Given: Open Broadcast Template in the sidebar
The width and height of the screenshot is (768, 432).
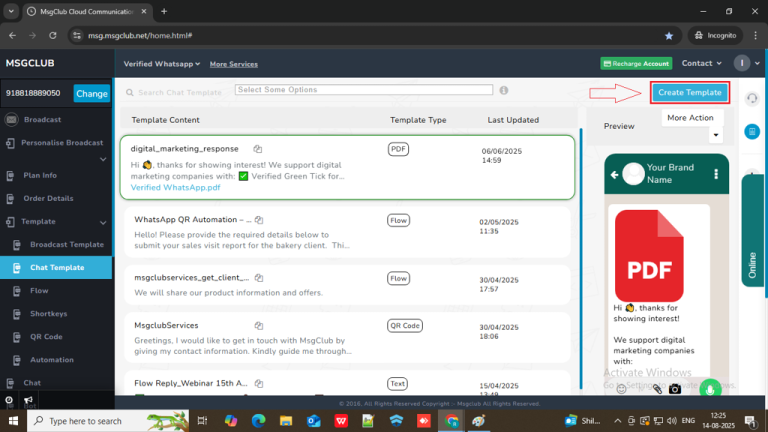Looking at the screenshot, I should point(66,244).
